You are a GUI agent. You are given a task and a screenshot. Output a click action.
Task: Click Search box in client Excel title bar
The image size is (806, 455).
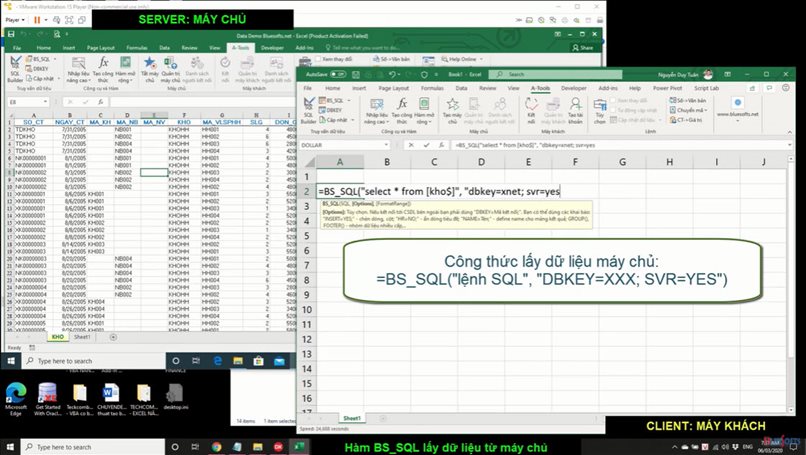(555, 75)
